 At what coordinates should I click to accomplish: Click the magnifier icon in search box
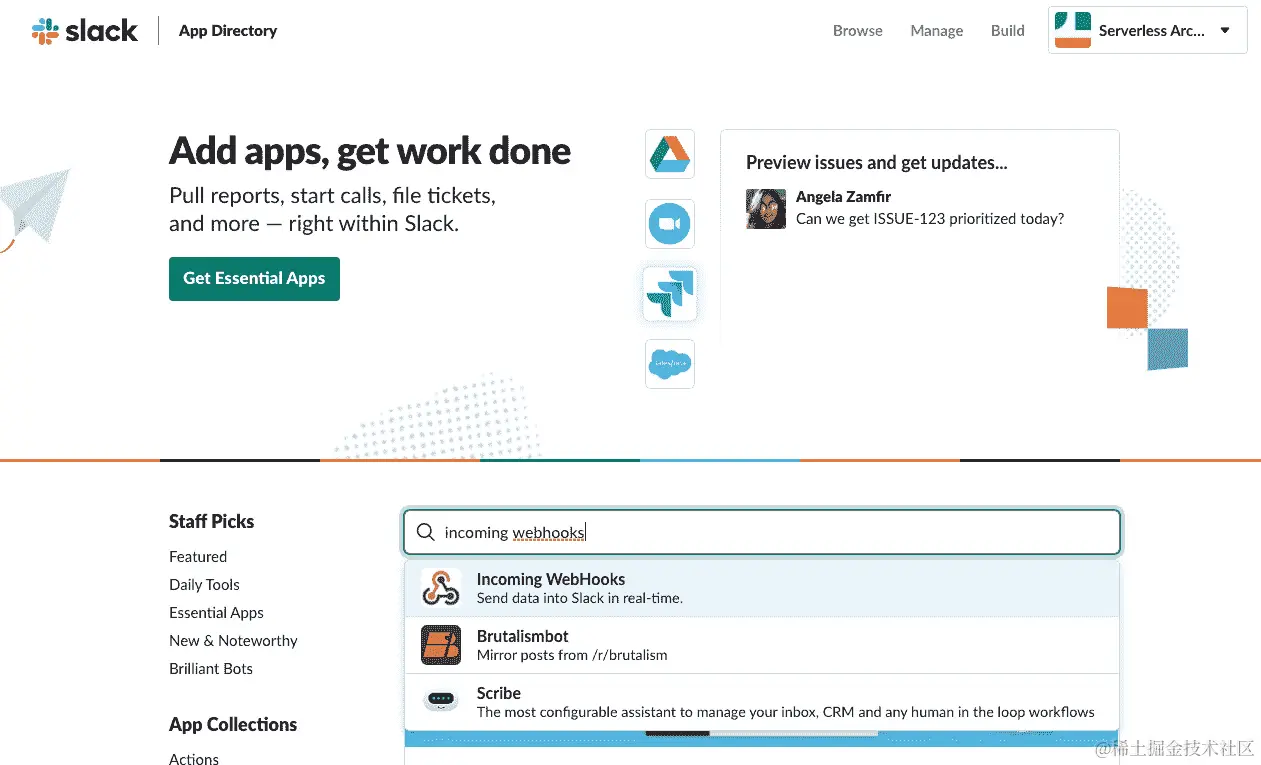426,533
